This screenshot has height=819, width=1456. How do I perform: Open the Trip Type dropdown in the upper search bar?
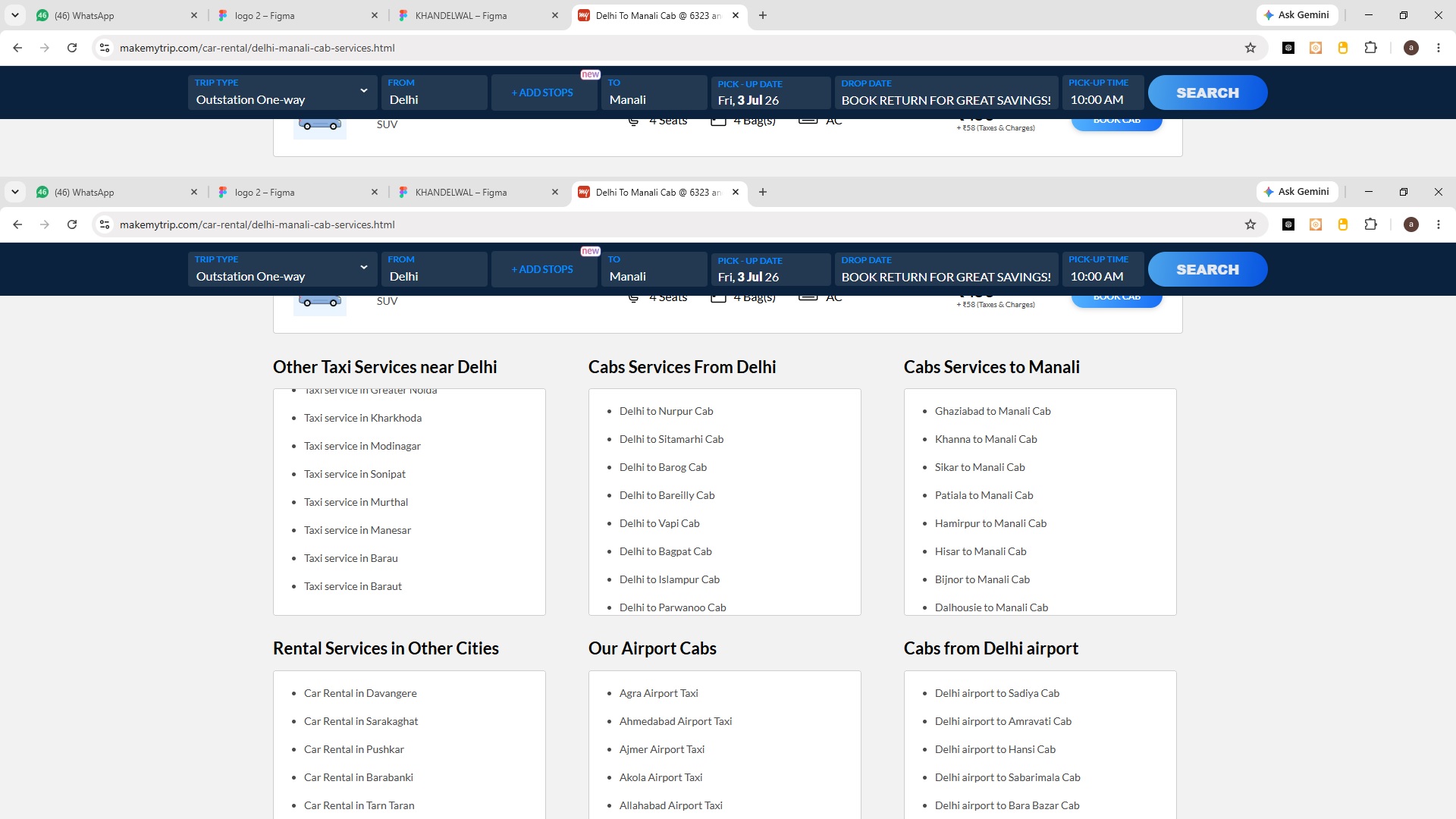click(x=282, y=93)
